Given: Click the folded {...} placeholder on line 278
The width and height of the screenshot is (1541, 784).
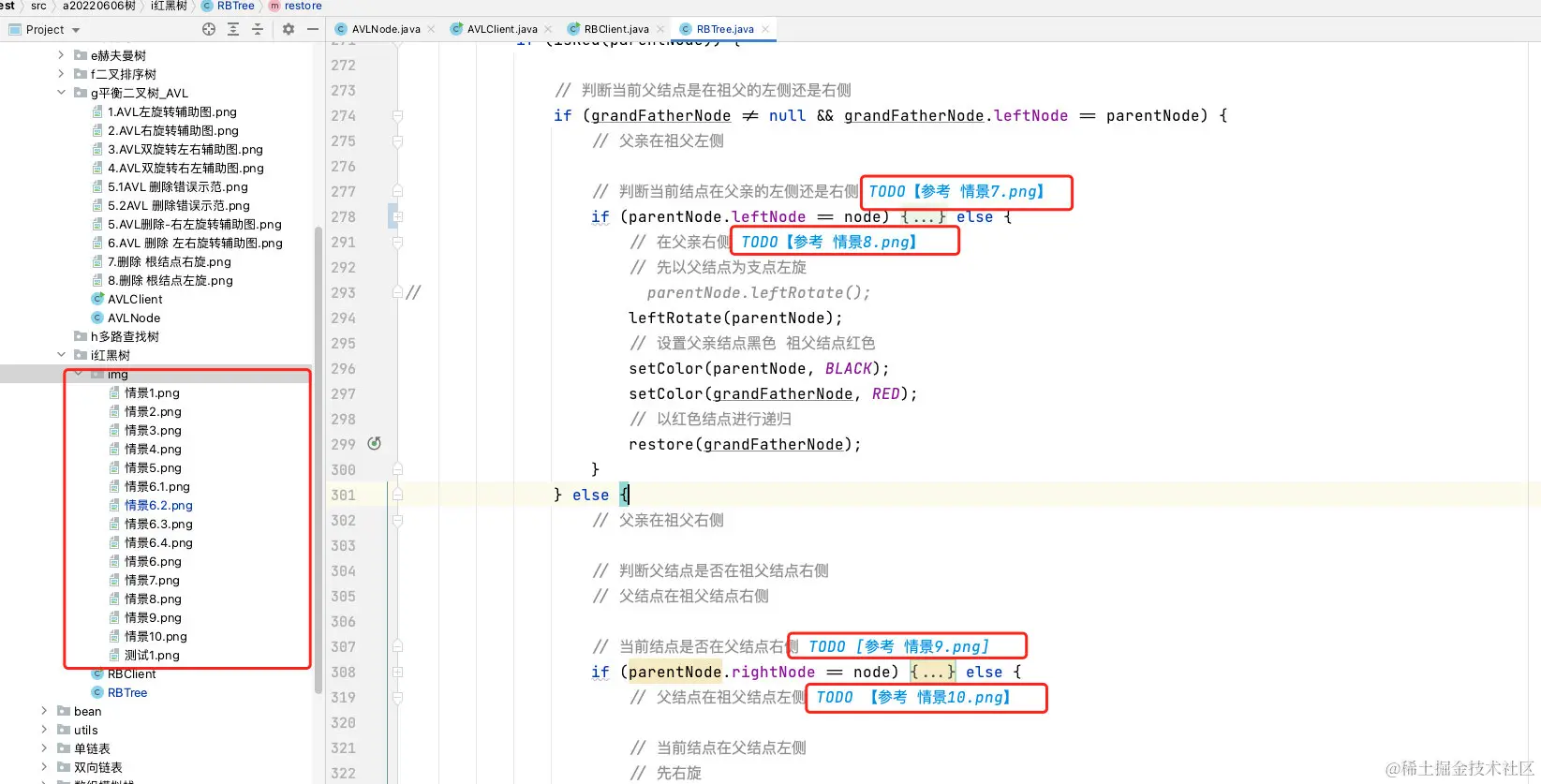Looking at the screenshot, I should click(923, 216).
